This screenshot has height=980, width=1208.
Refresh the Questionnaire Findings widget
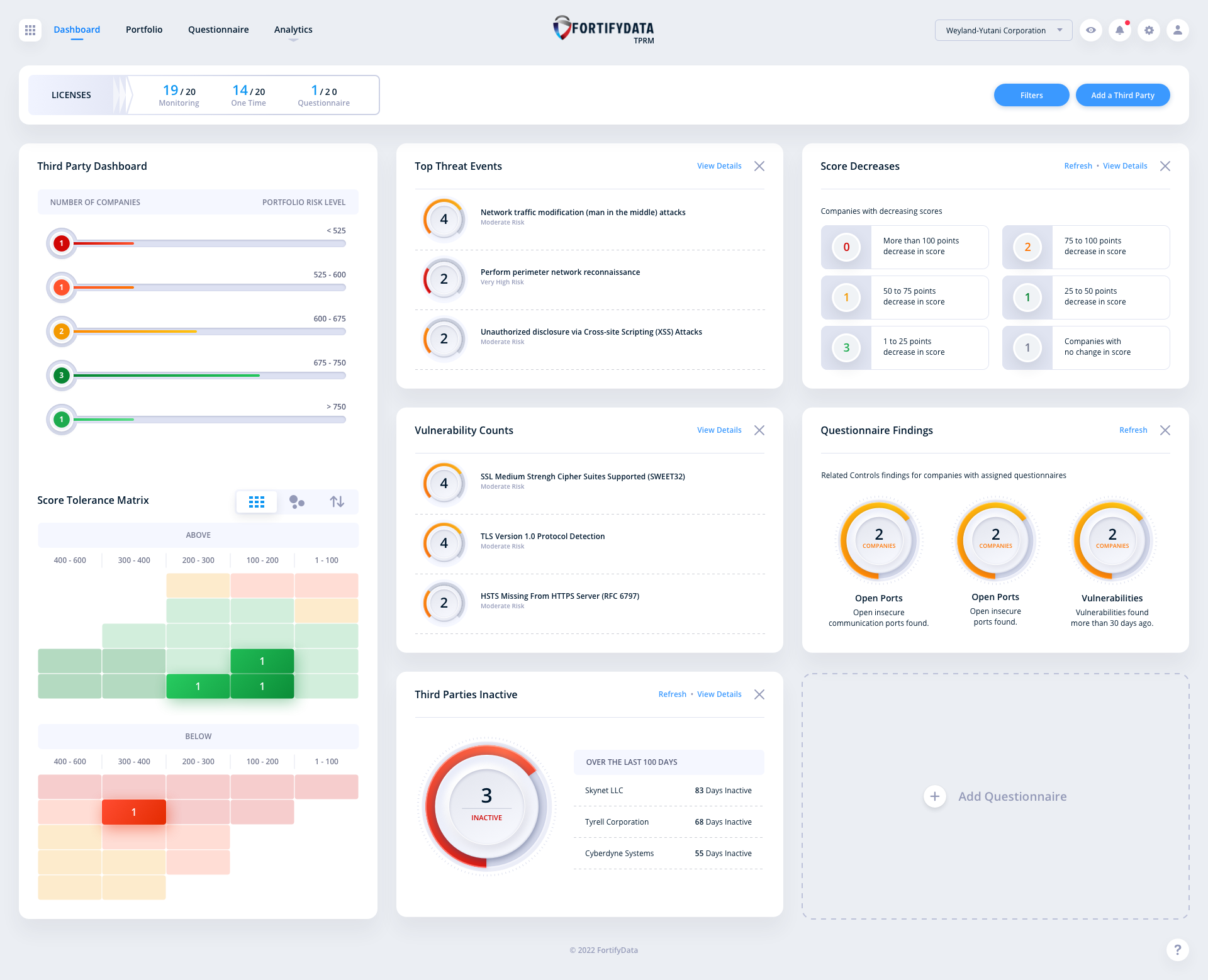(1132, 430)
